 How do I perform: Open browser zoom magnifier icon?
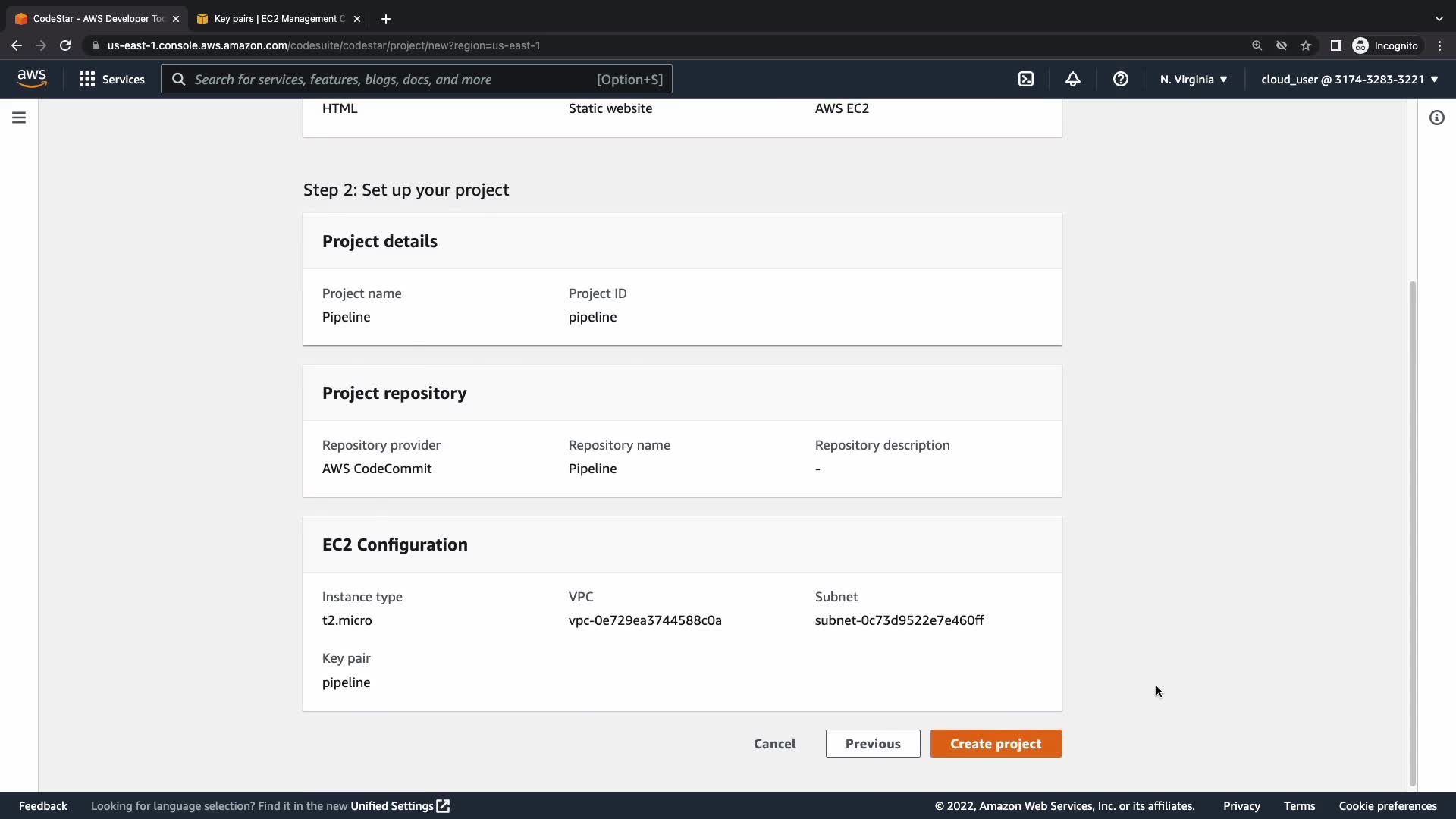coord(1257,45)
